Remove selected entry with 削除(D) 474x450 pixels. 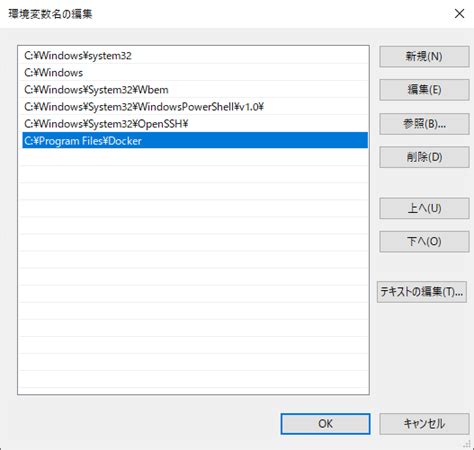(x=424, y=157)
